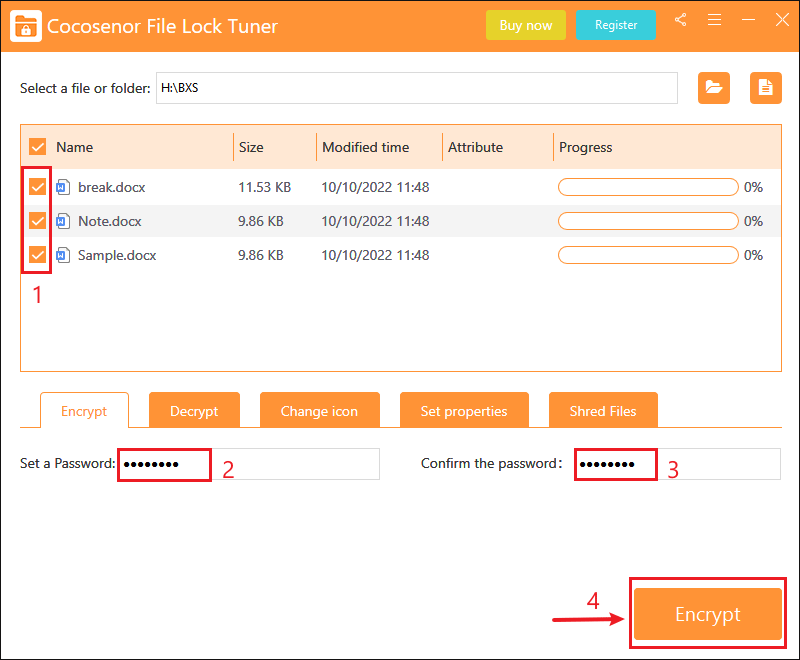
Task: Sort by the Name column header
Action: tap(74, 147)
